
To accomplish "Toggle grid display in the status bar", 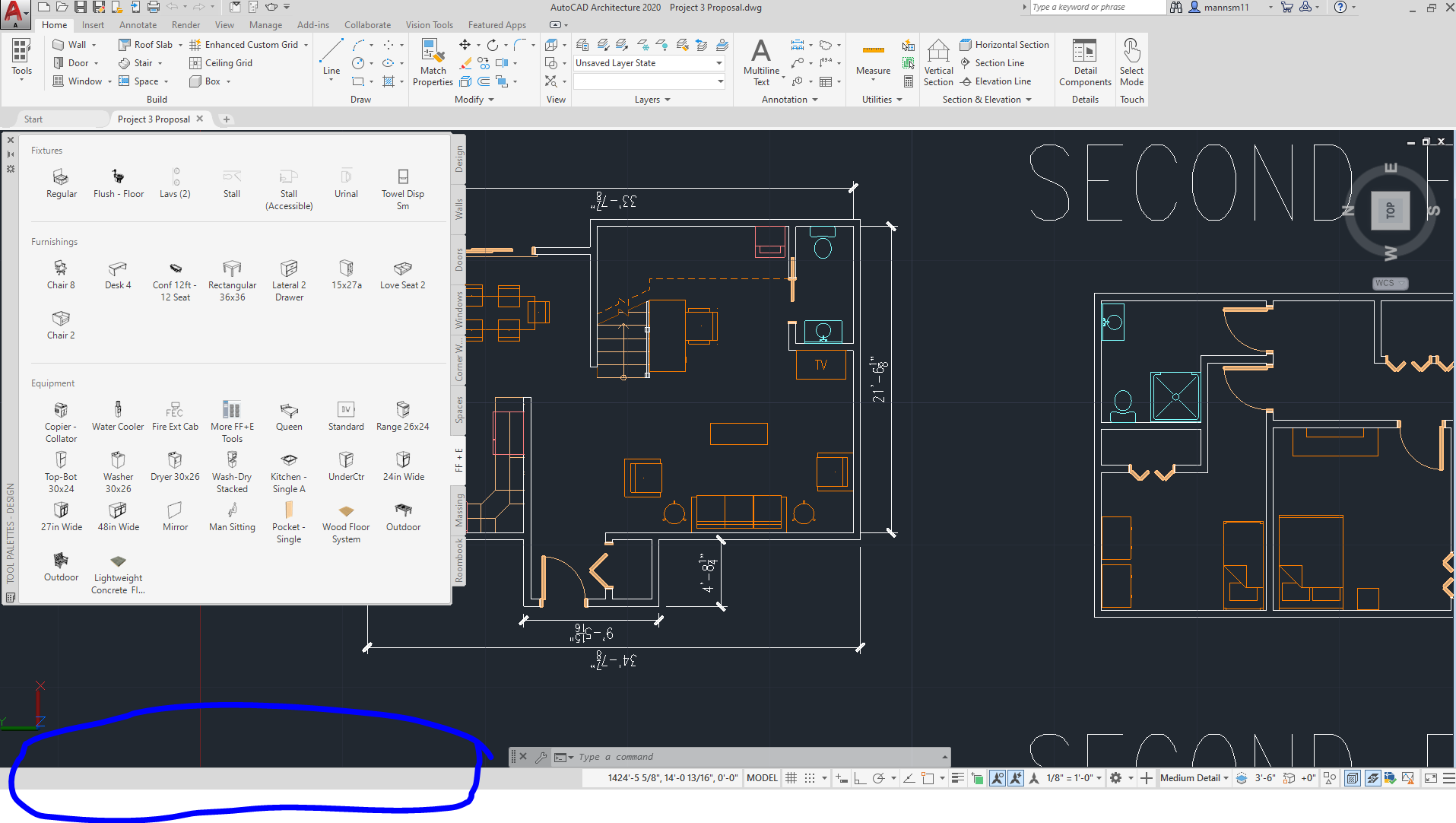I will click(x=791, y=777).
